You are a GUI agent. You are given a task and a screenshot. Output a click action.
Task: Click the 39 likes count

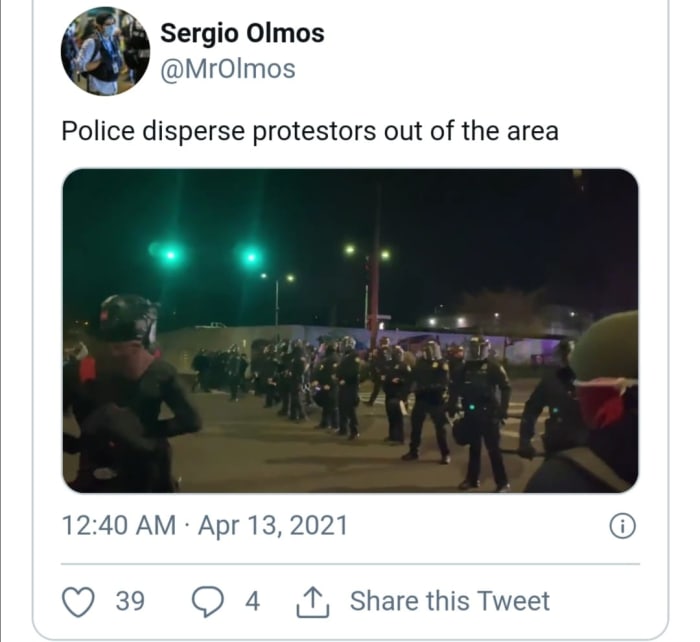[130, 601]
